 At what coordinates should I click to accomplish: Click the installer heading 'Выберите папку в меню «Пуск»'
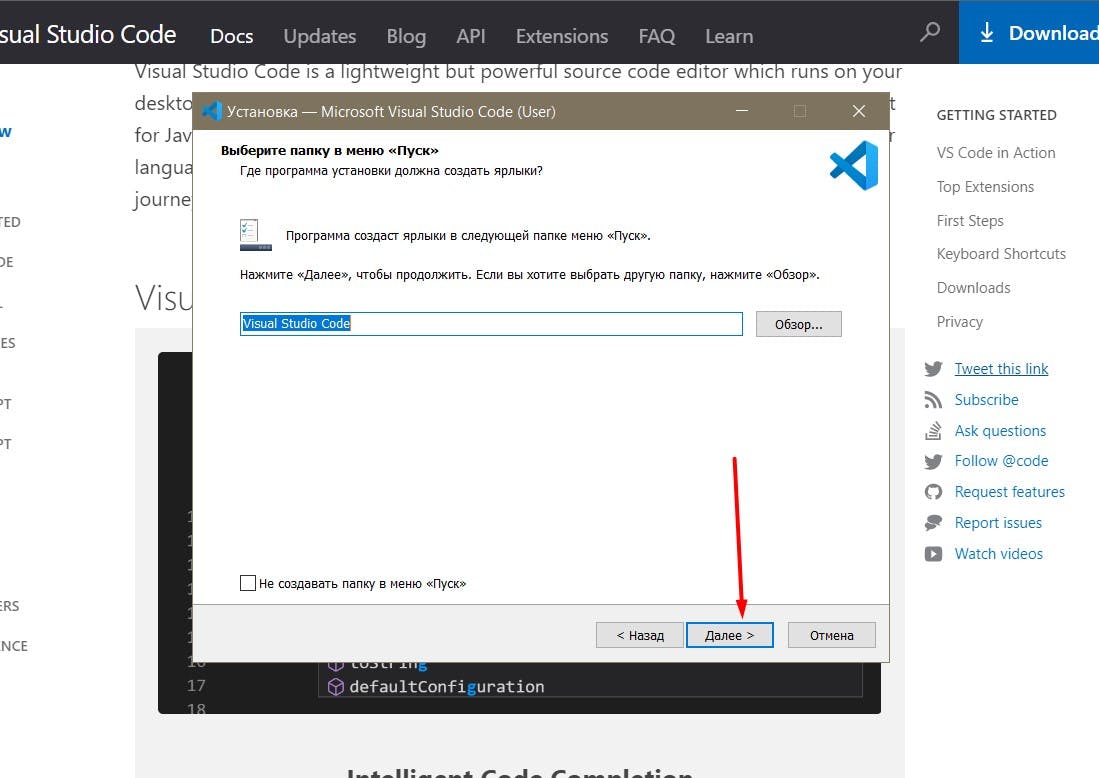[329, 150]
